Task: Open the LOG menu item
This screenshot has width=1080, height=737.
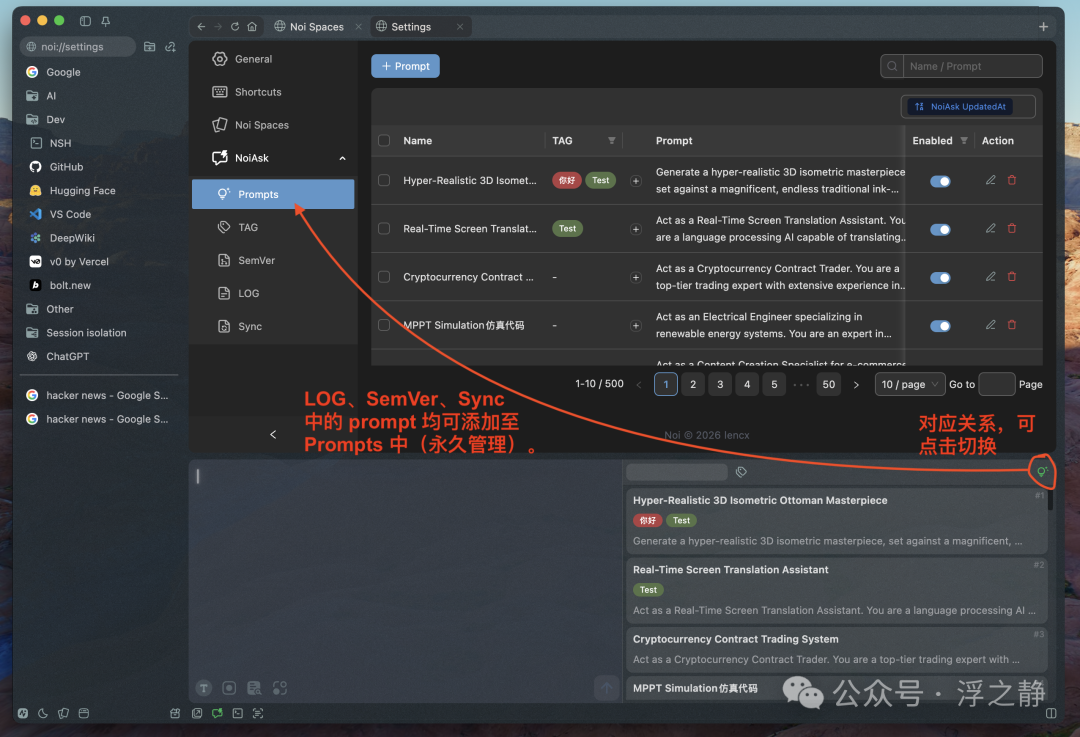Action: [273, 293]
